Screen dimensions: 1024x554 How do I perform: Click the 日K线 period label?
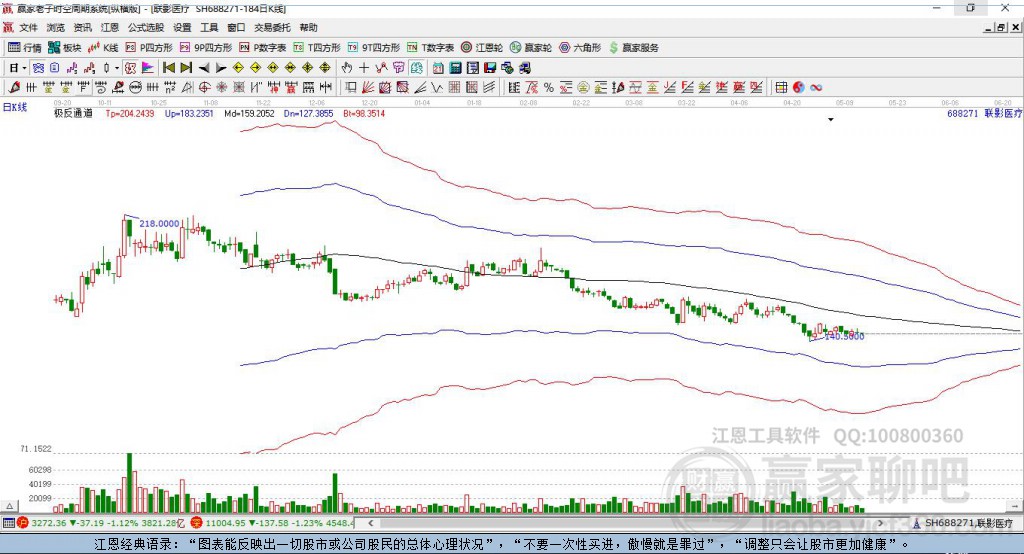pos(15,107)
